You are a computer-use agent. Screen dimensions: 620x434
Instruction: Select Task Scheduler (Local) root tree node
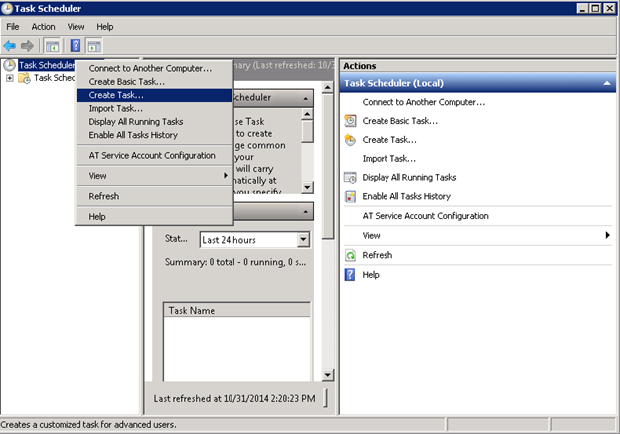point(47,65)
